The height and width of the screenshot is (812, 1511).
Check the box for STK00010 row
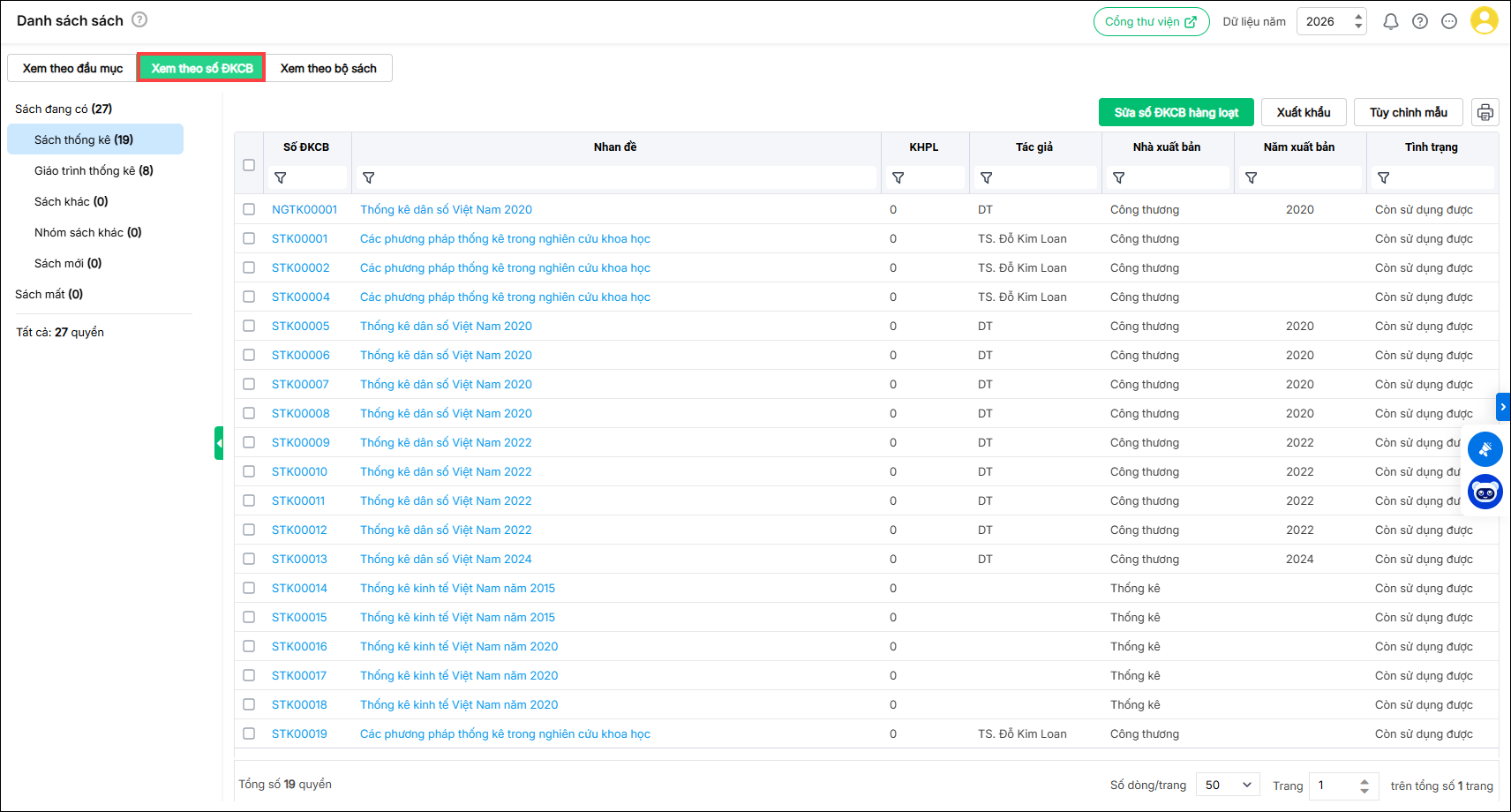(249, 472)
